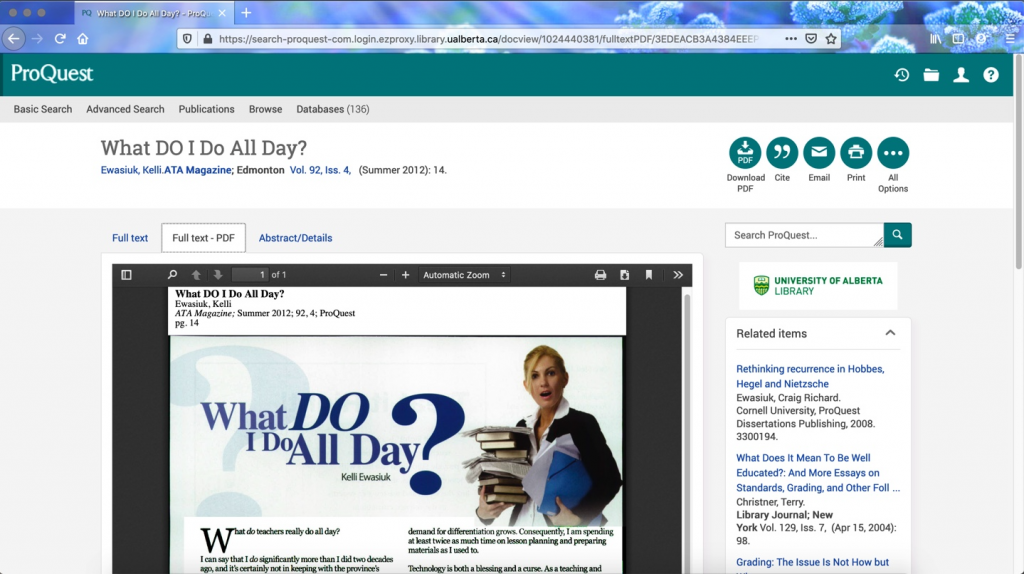Open Databases (136) menu item
This screenshot has width=1024, height=574.
[x=333, y=109]
